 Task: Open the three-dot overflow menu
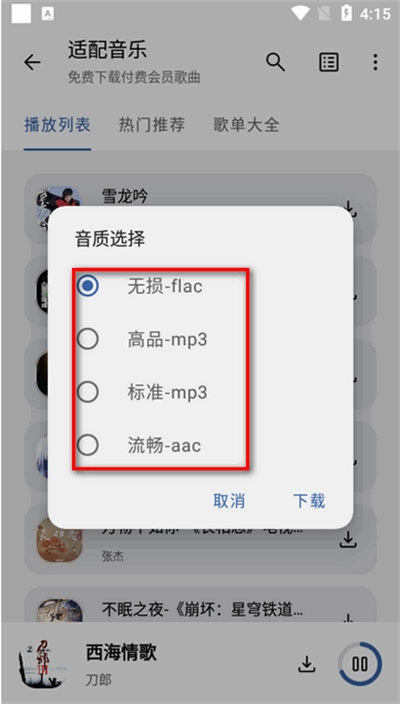(375, 62)
